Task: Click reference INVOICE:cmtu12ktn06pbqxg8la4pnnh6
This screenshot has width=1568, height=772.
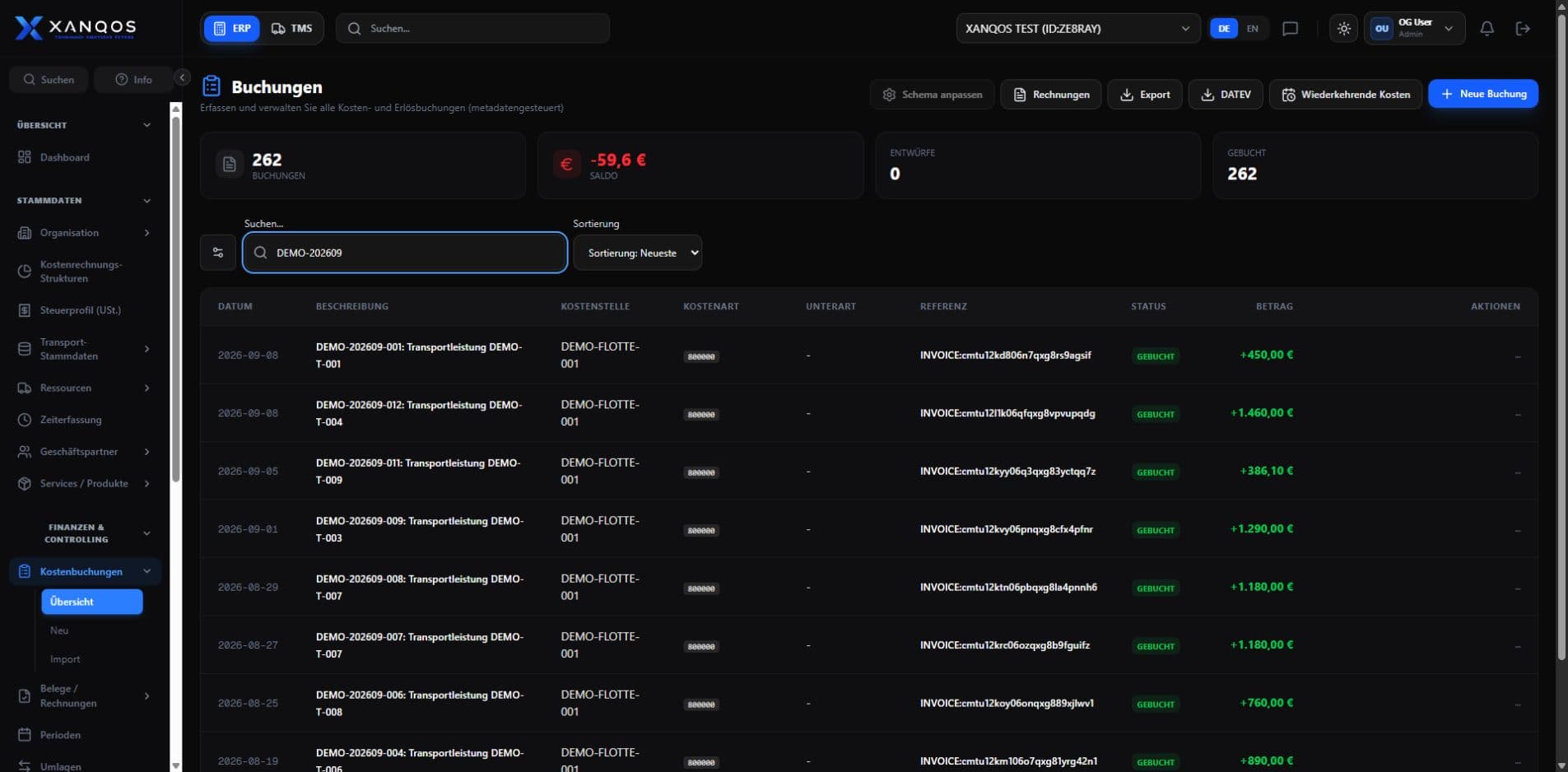Action: [x=1008, y=588]
